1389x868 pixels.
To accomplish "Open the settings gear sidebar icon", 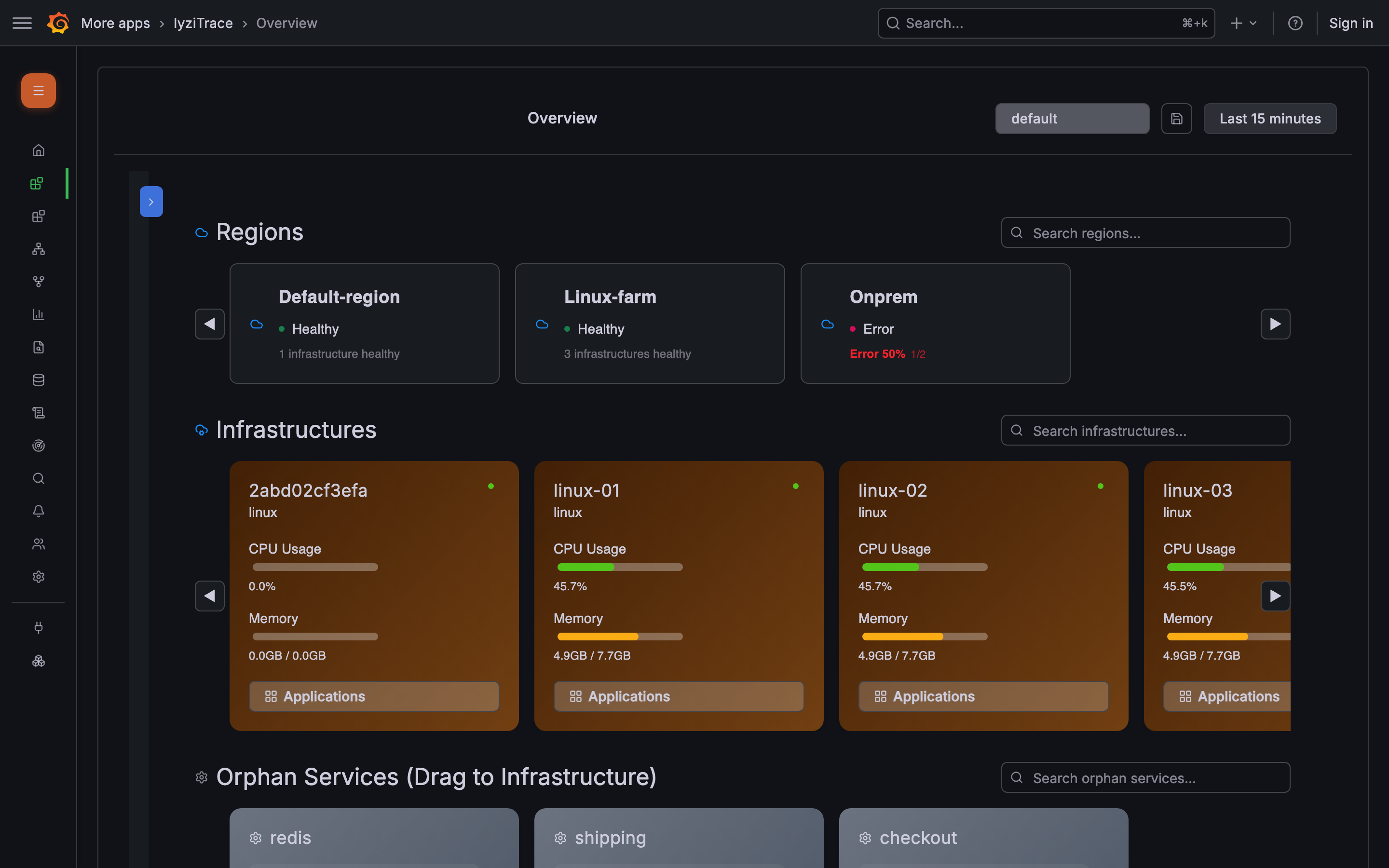I will click(39, 576).
